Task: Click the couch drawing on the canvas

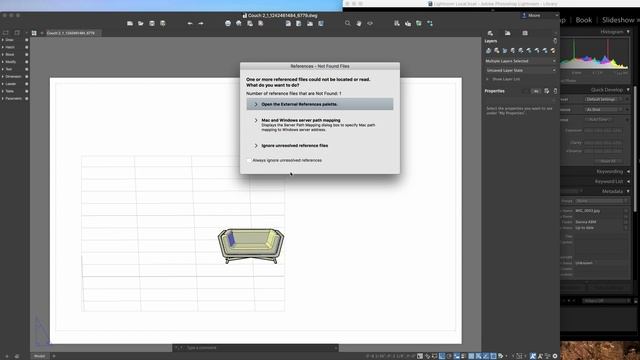Action: pyautogui.click(x=251, y=246)
